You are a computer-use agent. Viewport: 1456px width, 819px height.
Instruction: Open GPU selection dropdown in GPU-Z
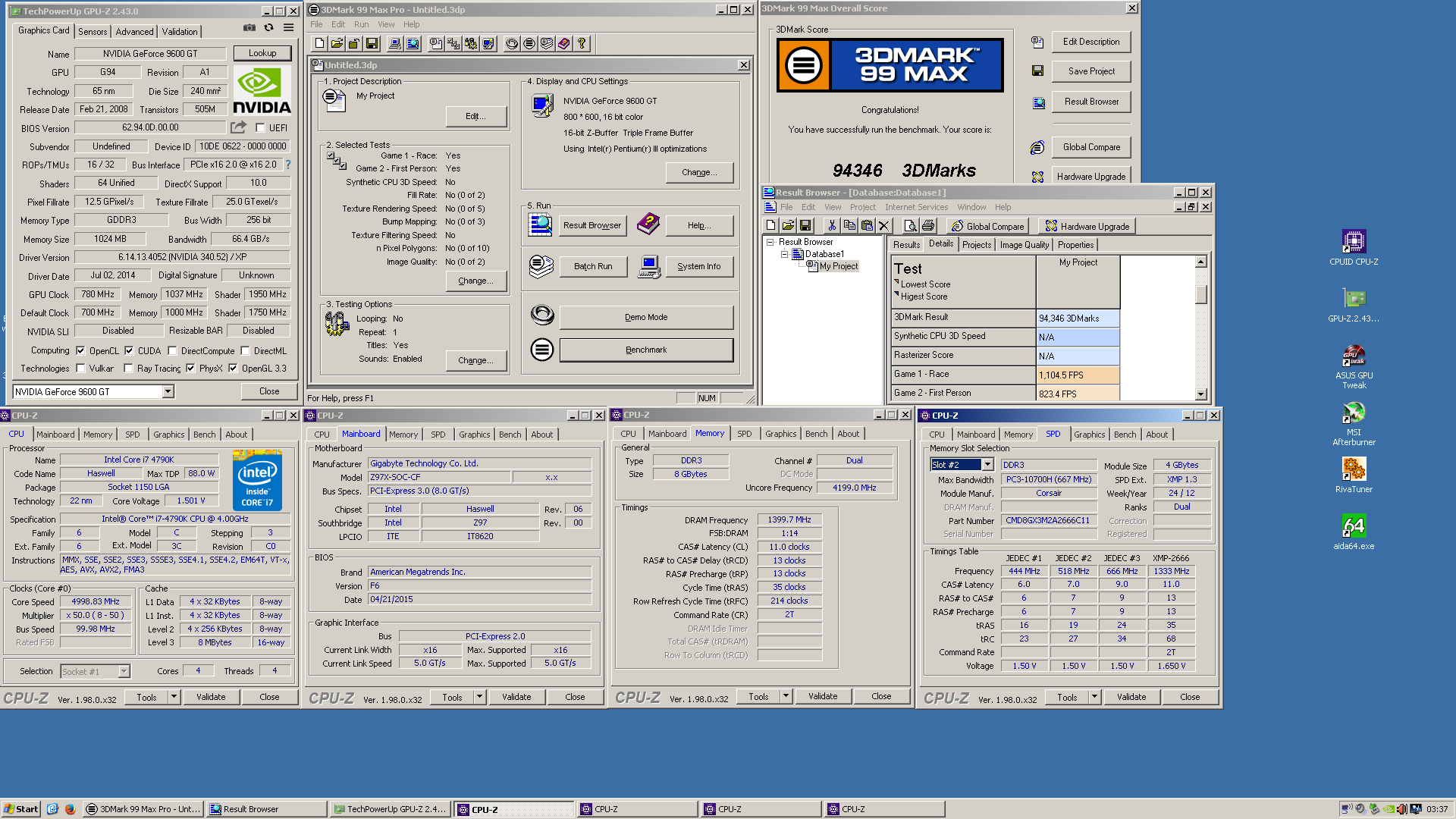[168, 391]
